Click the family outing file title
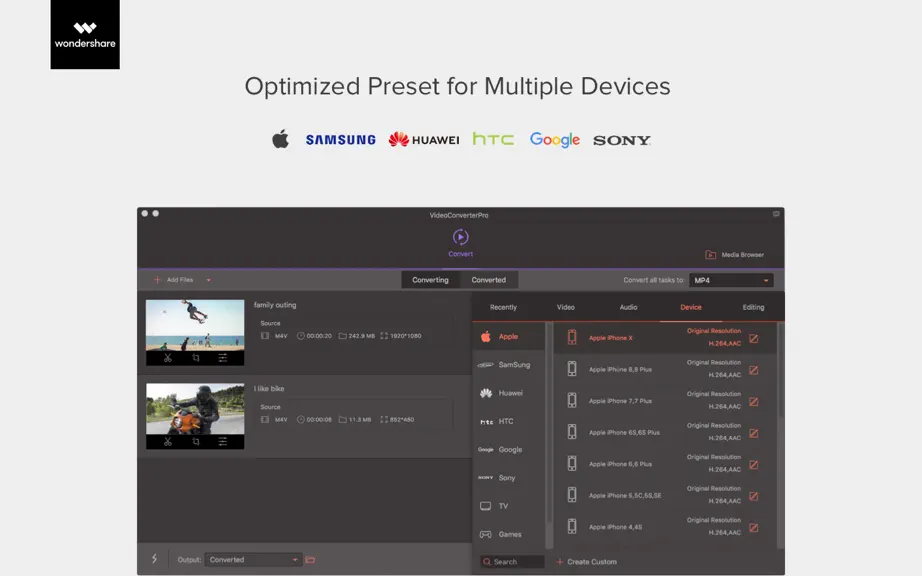This screenshot has height=576, width=922. point(275,305)
